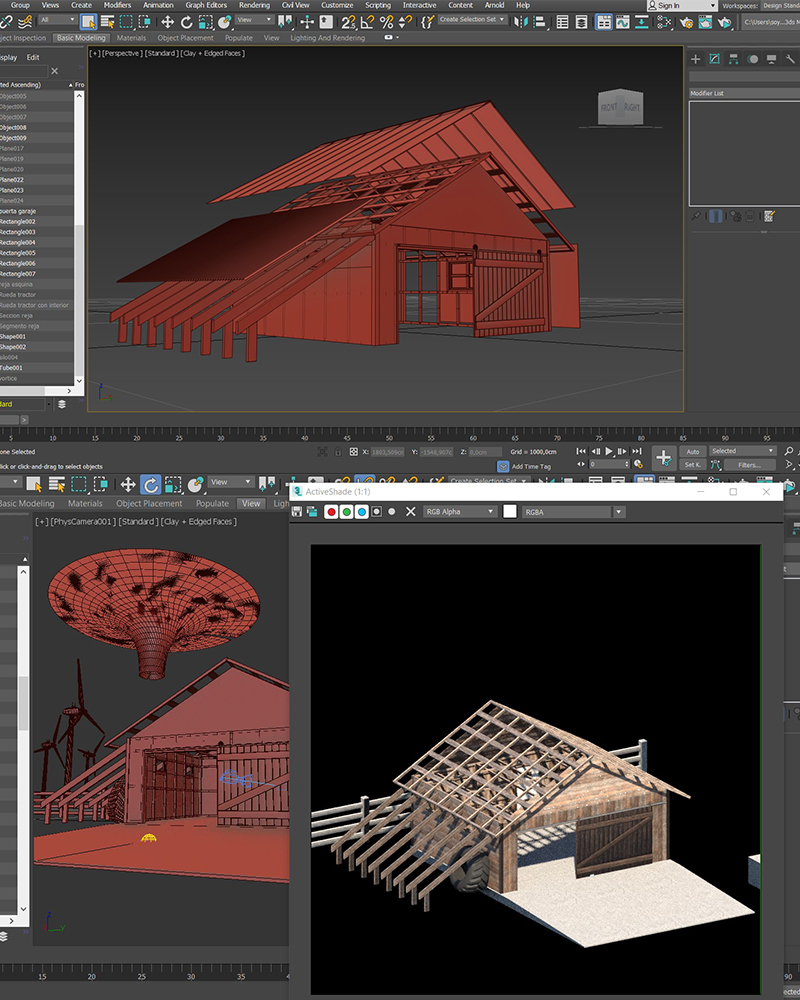Open Hierarchy tab in command panel

click(x=734, y=59)
